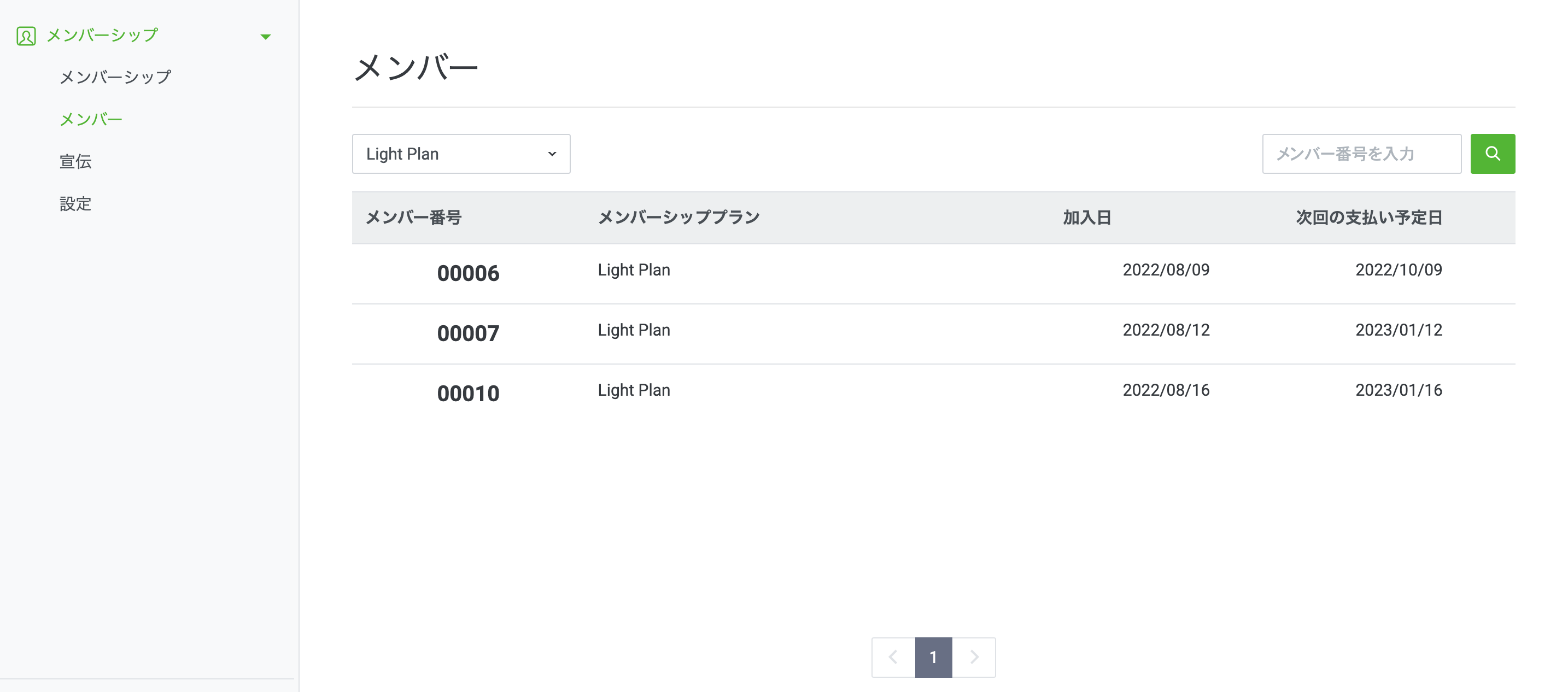Viewport: 1568px width, 692px height.
Task: Click the メンバーシップ top sidebar heading
Action: pyautogui.click(x=102, y=36)
